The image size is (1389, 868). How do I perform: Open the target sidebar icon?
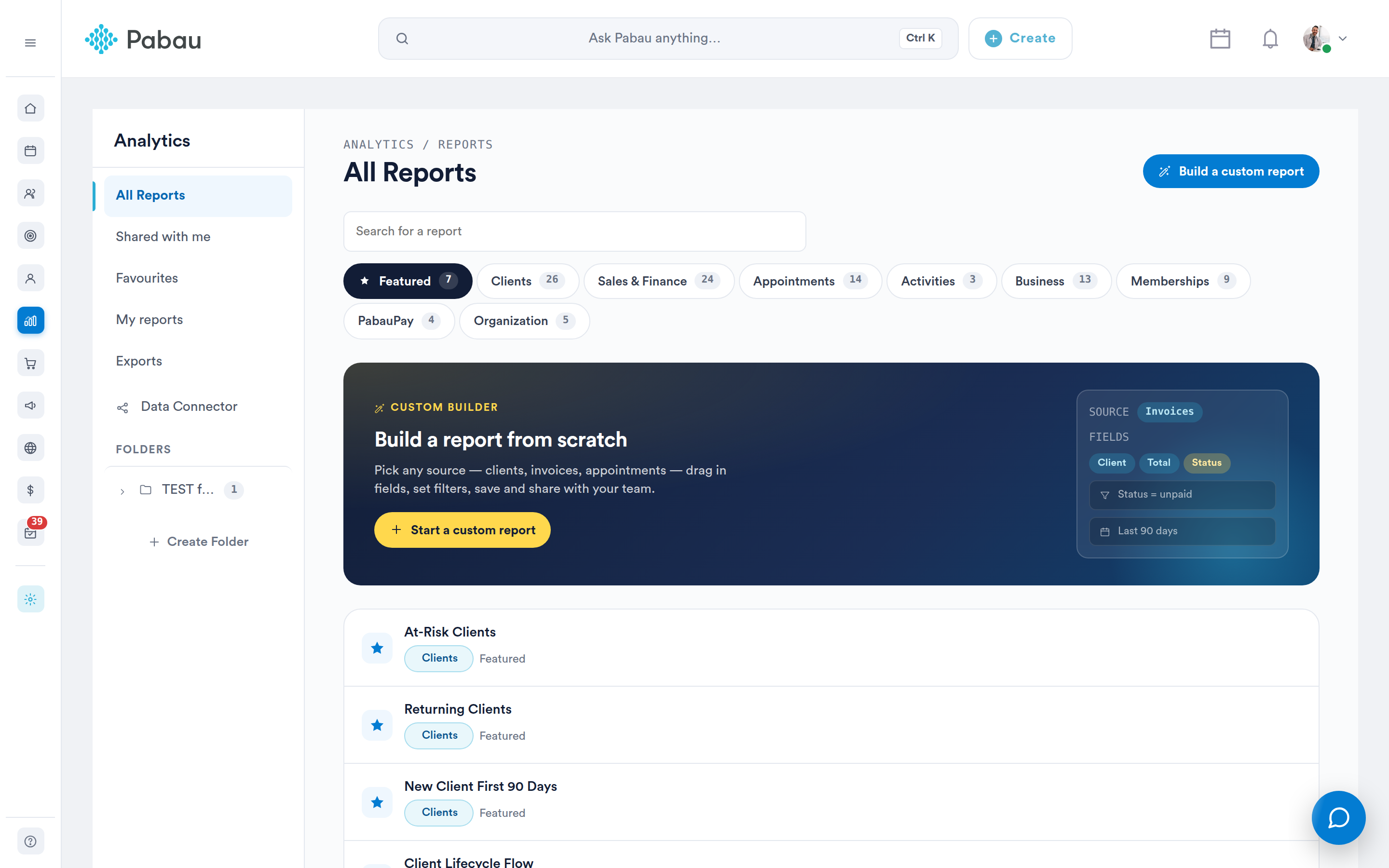coord(30,236)
